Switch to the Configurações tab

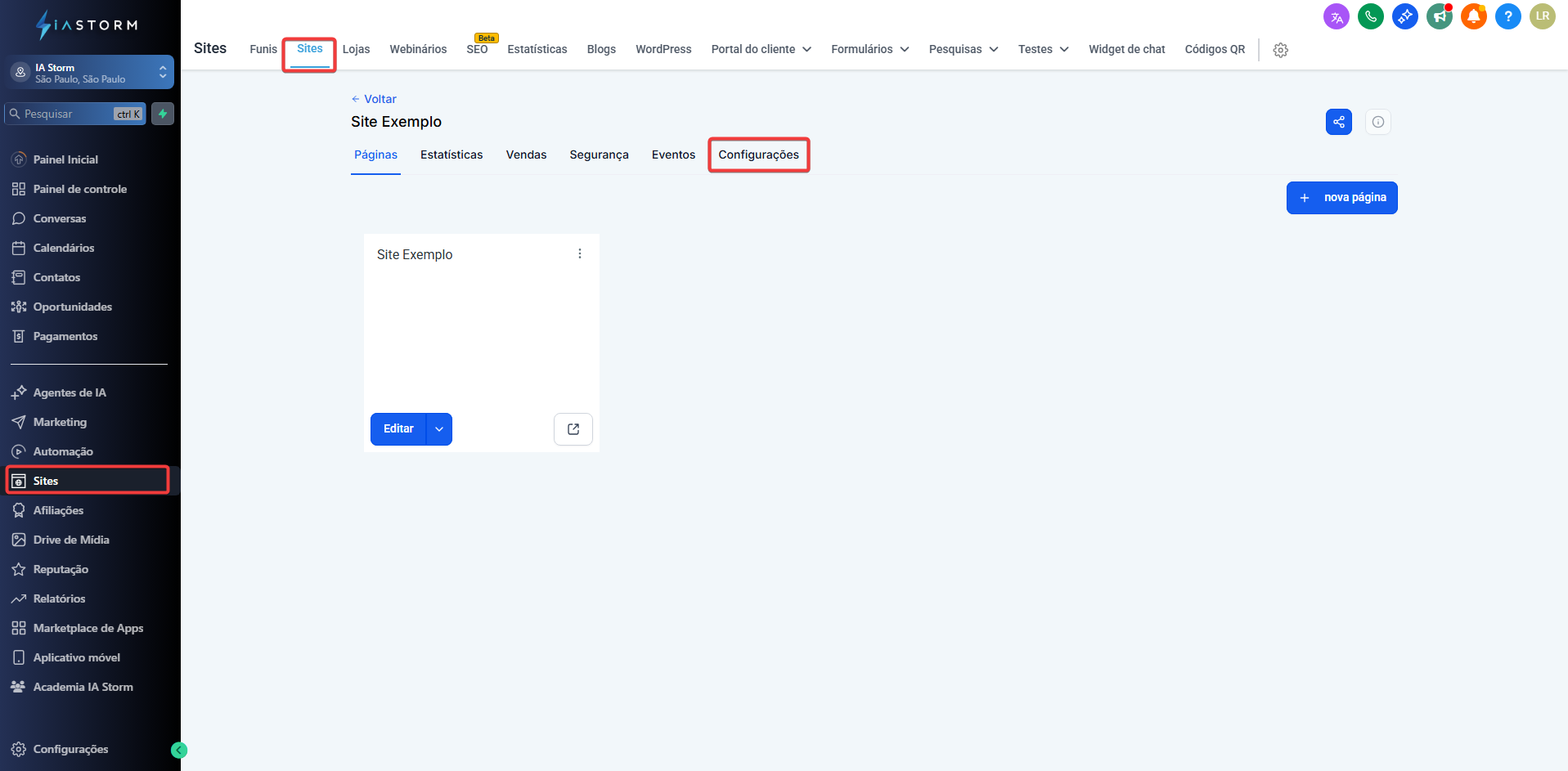[758, 155]
